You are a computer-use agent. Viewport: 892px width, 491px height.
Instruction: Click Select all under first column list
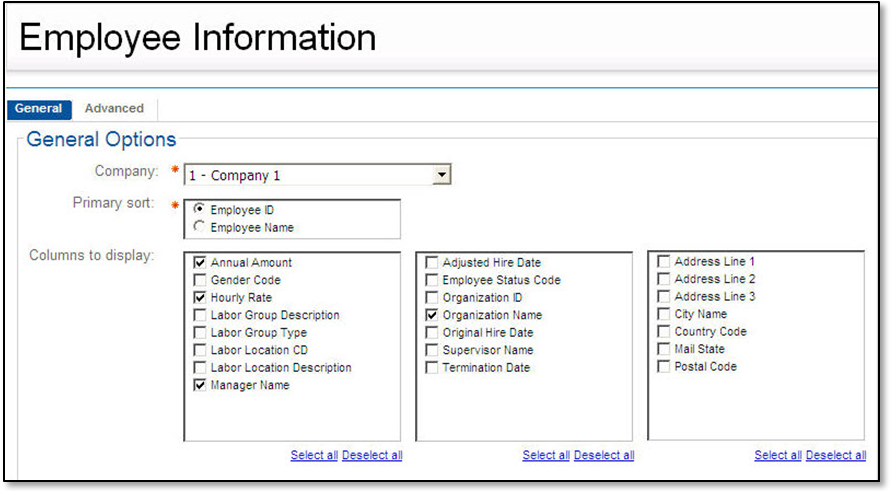point(314,455)
